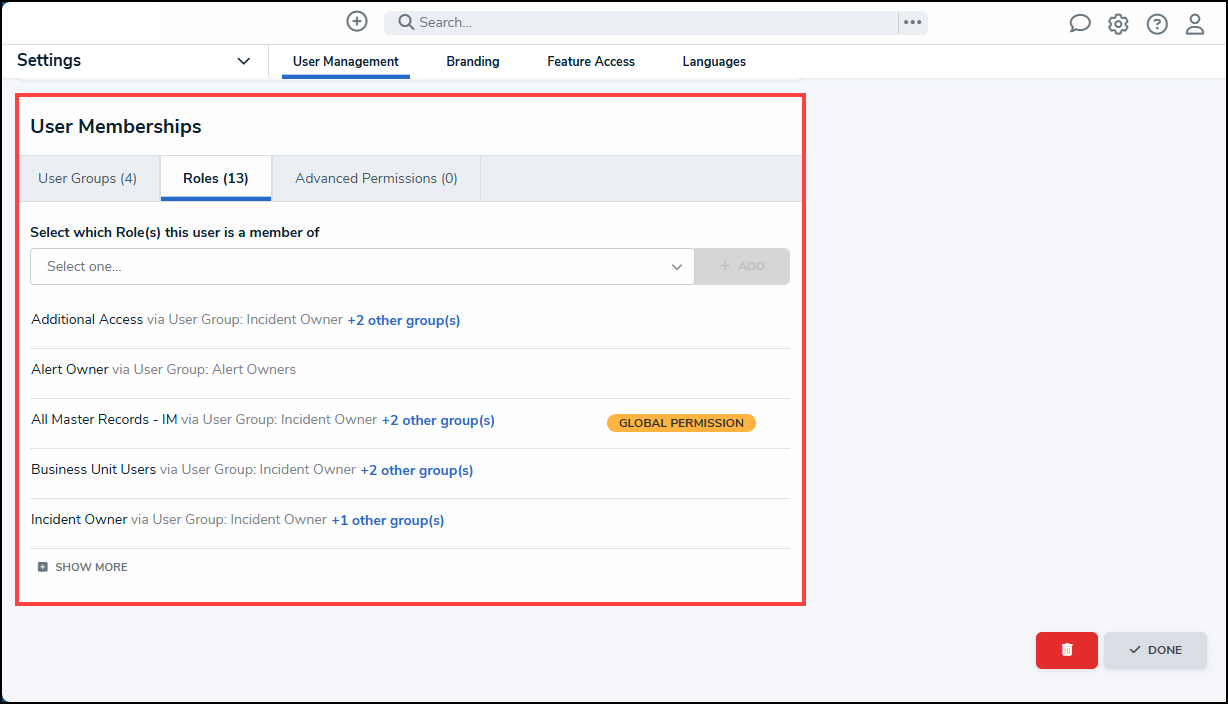Image resolution: width=1228 pixels, height=704 pixels.
Task: Expand the Settings dropdown chevron
Action: click(x=244, y=61)
